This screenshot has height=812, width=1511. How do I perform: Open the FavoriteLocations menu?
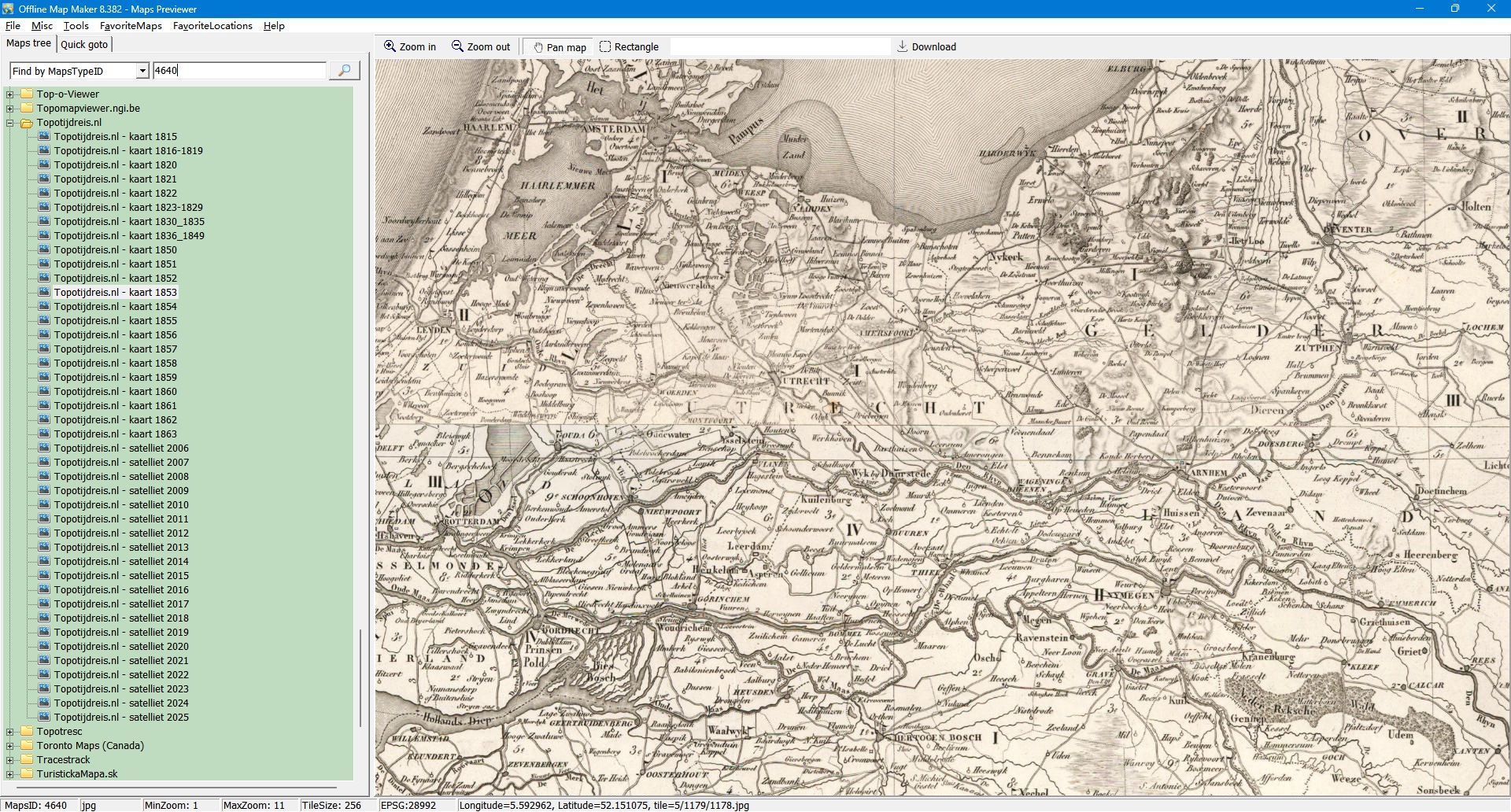point(212,26)
